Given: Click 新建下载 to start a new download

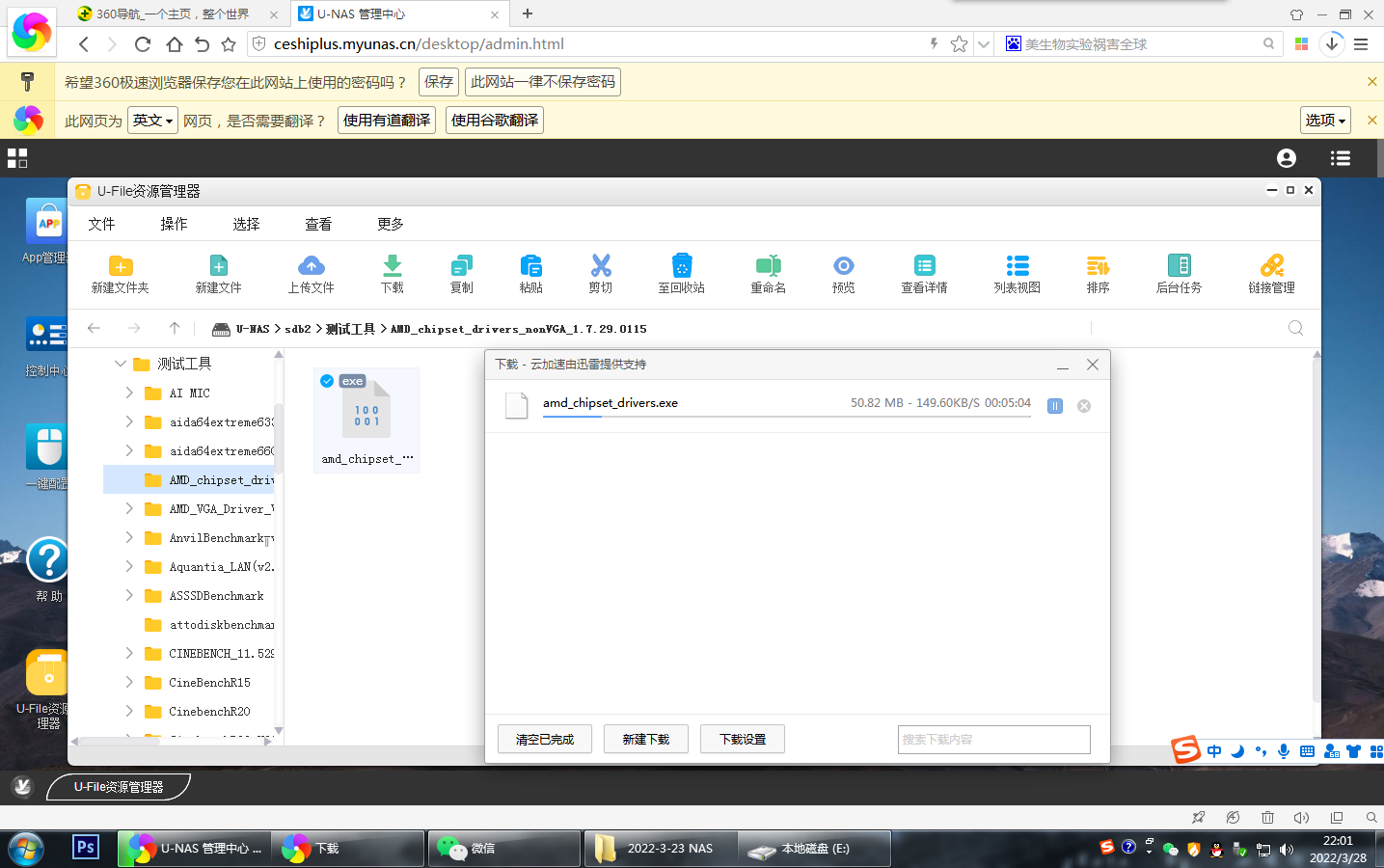Looking at the screenshot, I should [645, 739].
